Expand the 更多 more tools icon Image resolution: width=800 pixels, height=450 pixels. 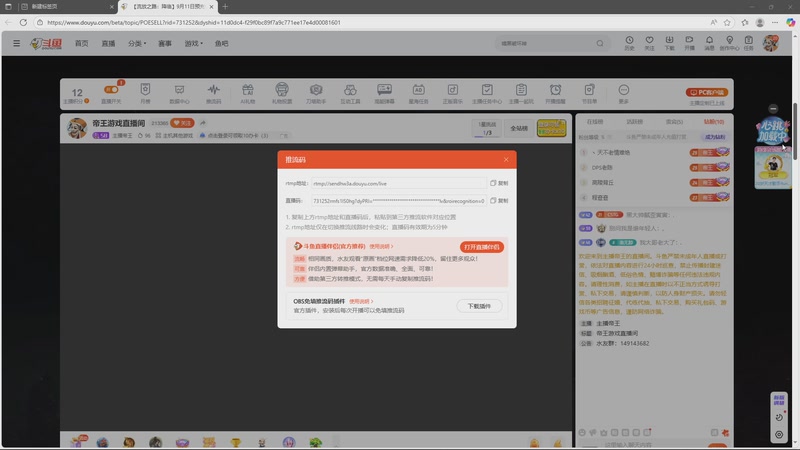(x=623, y=93)
